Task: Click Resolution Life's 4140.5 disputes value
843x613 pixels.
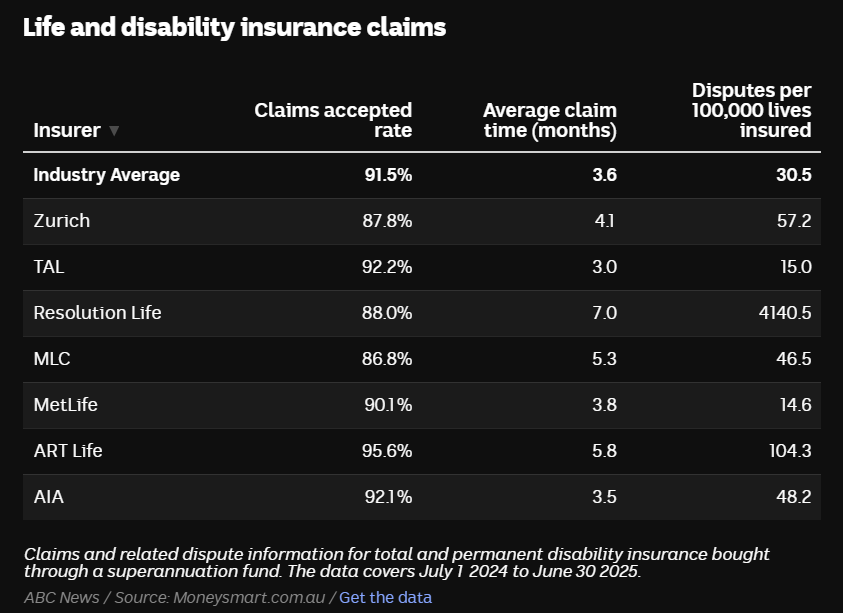Action: 784,313
